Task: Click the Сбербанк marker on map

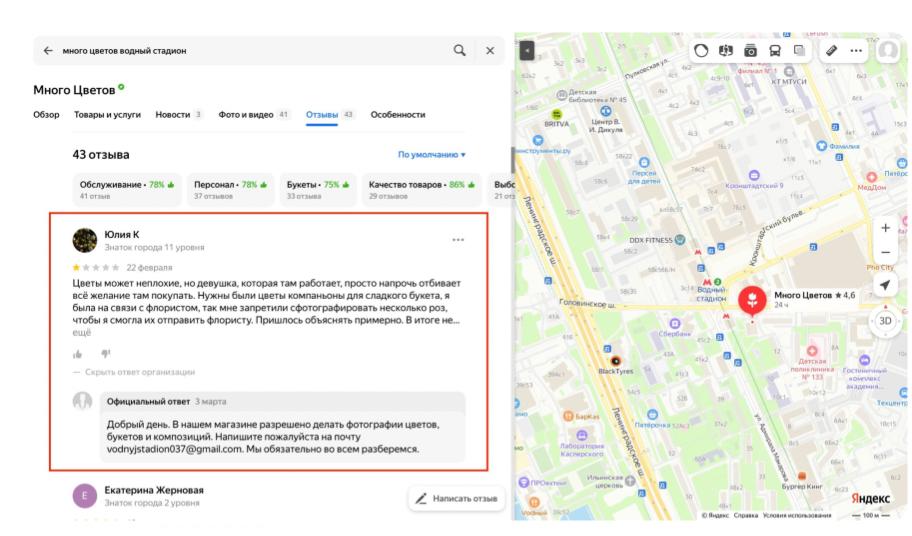Action: click(x=675, y=324)
